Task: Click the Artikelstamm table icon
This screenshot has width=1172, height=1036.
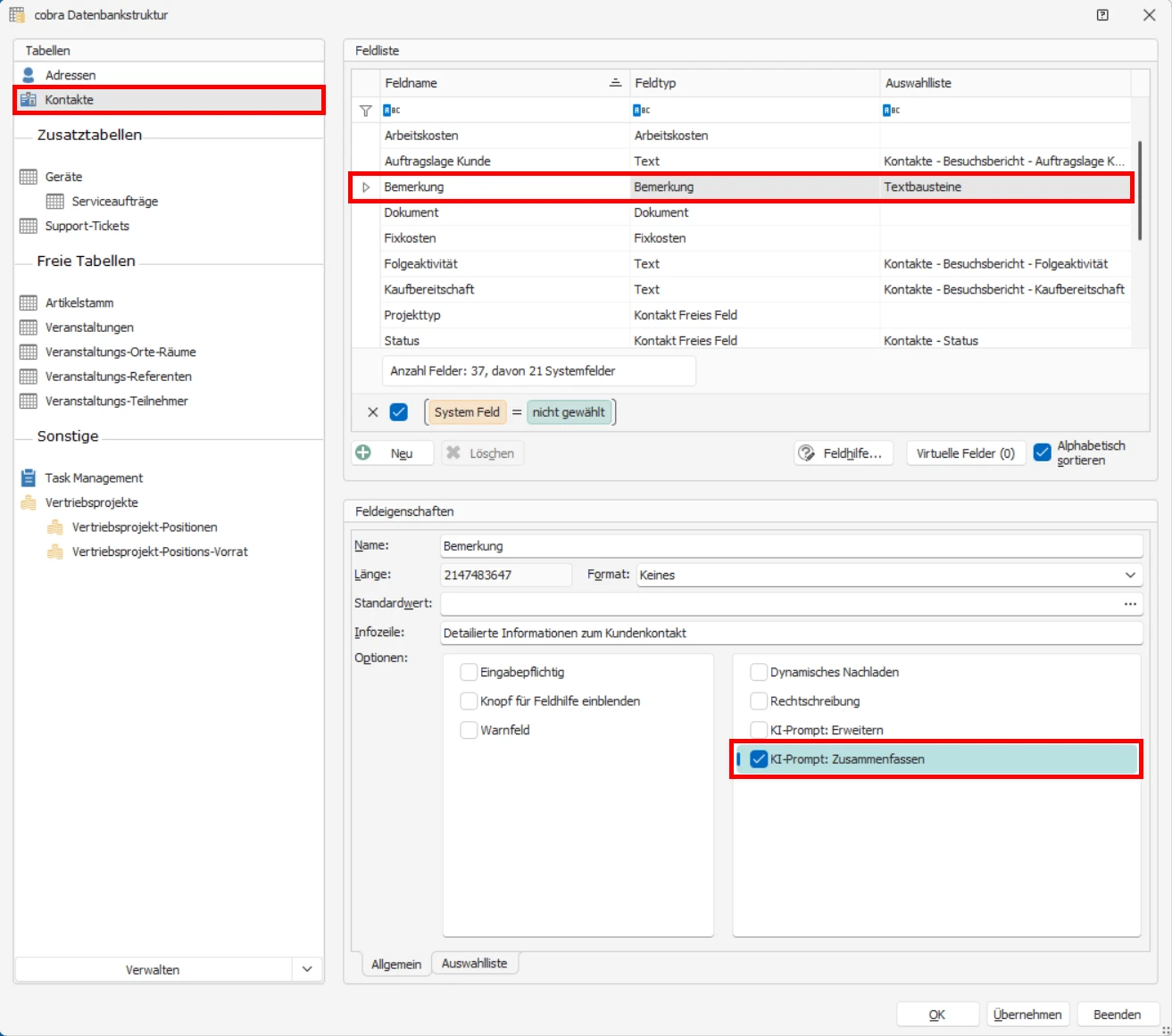Action: [x=29, y=303]
